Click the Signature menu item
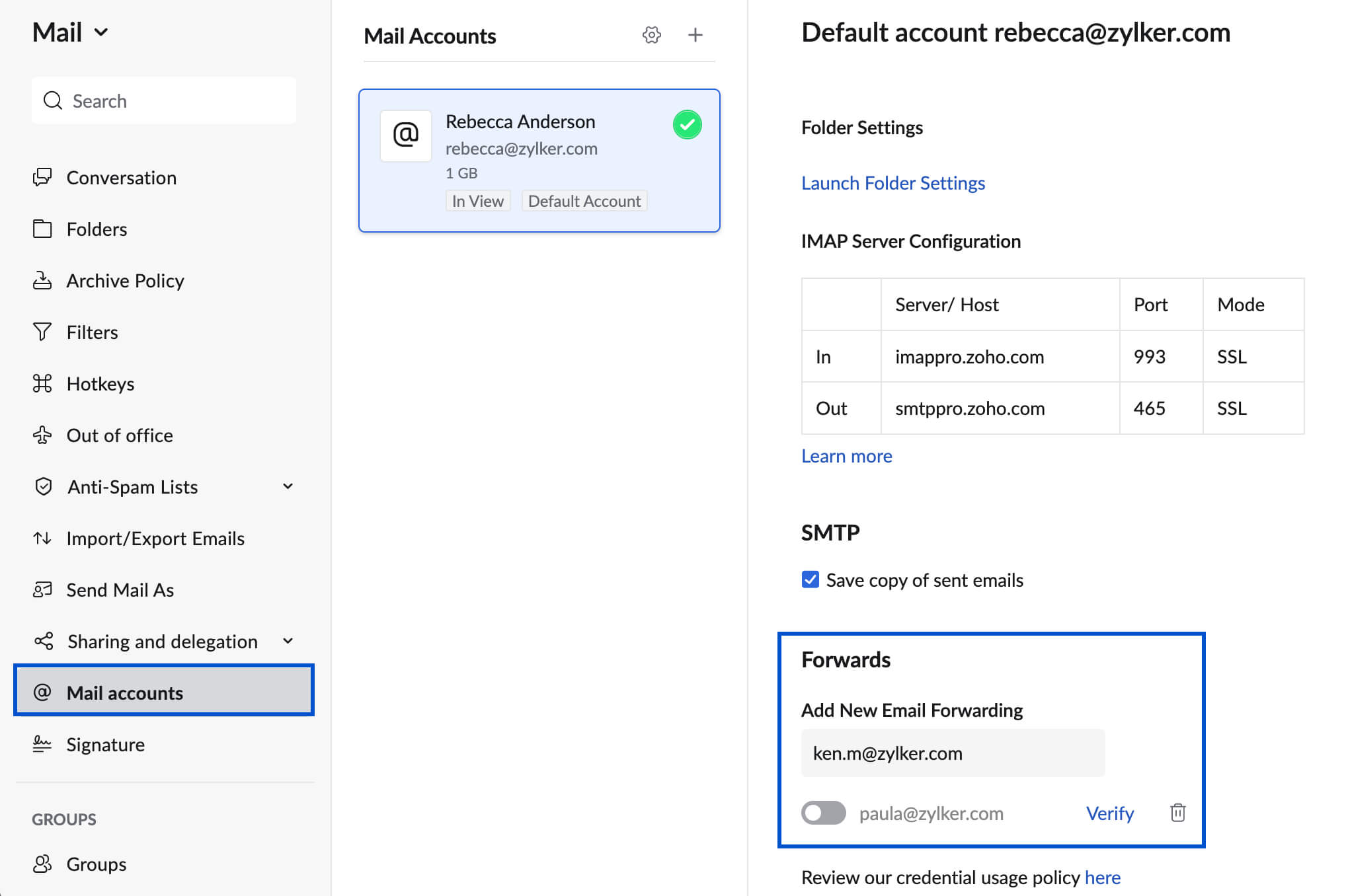 tap(105, 744)
